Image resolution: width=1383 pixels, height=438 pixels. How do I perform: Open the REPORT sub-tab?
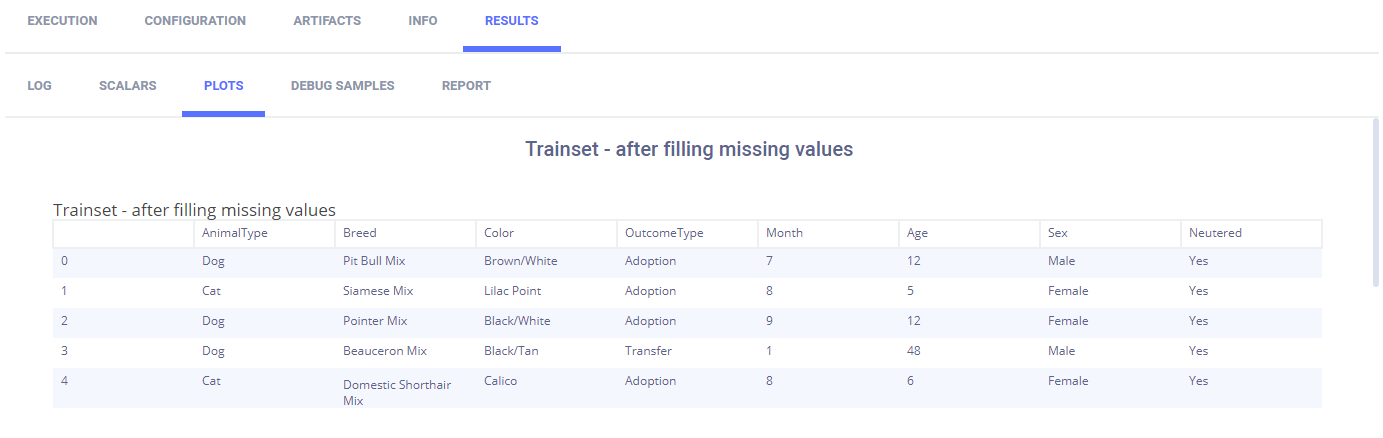pyautogui.click(x=466, y=86)
